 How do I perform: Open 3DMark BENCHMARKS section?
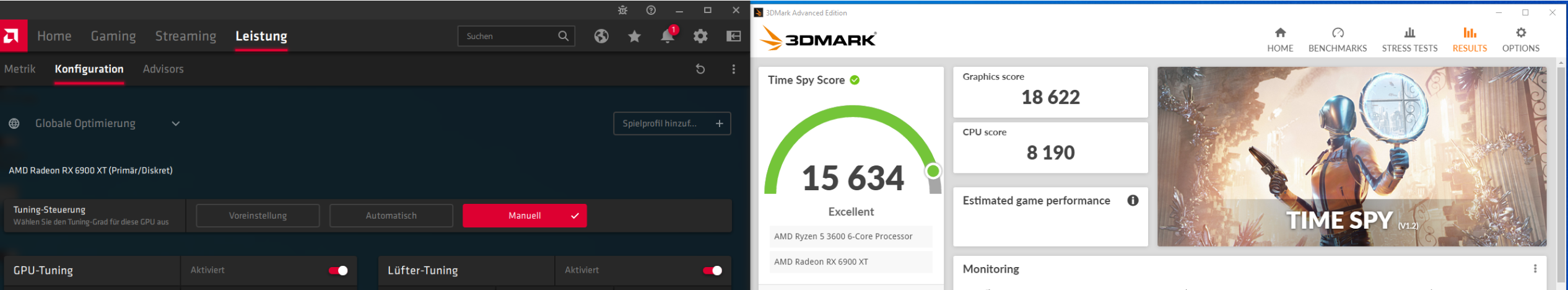[x=1338, y=40]
